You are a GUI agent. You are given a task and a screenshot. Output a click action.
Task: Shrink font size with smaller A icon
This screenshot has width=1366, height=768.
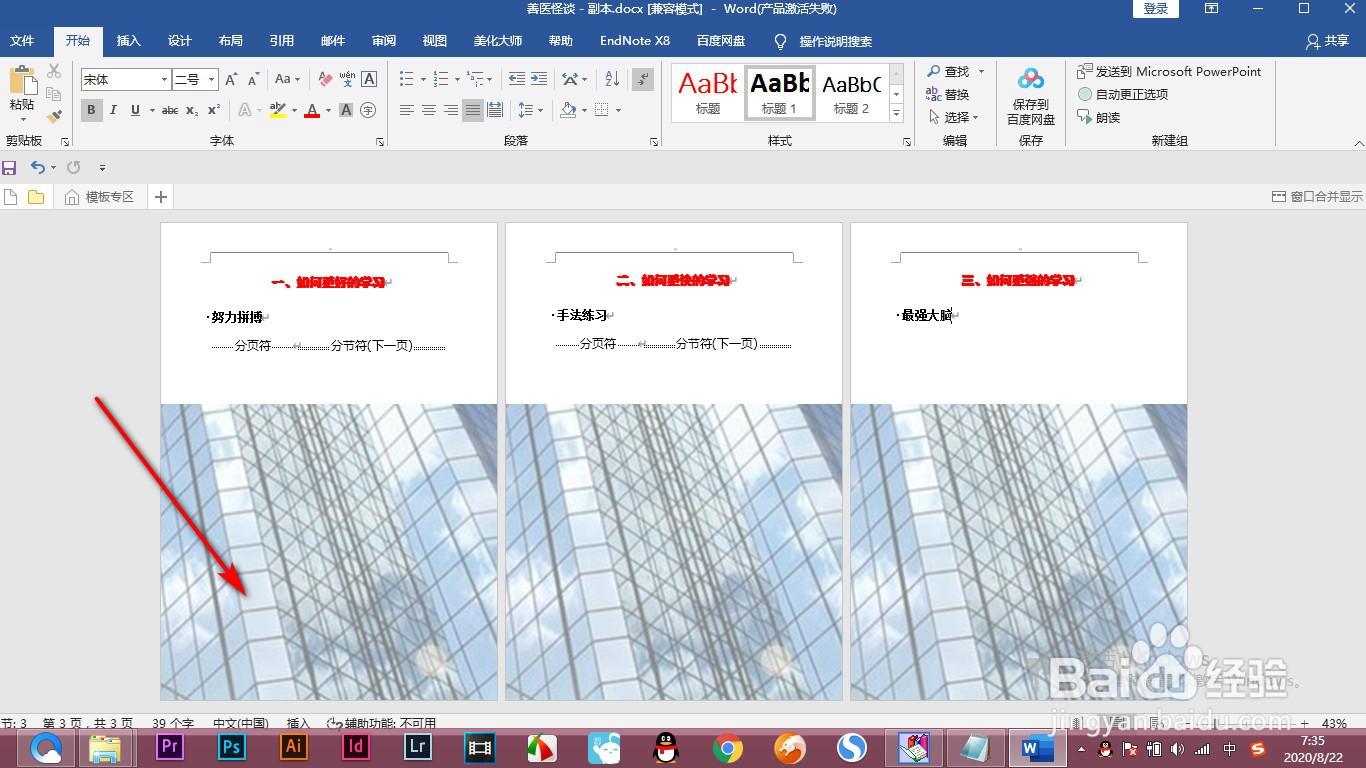(254, 79)
